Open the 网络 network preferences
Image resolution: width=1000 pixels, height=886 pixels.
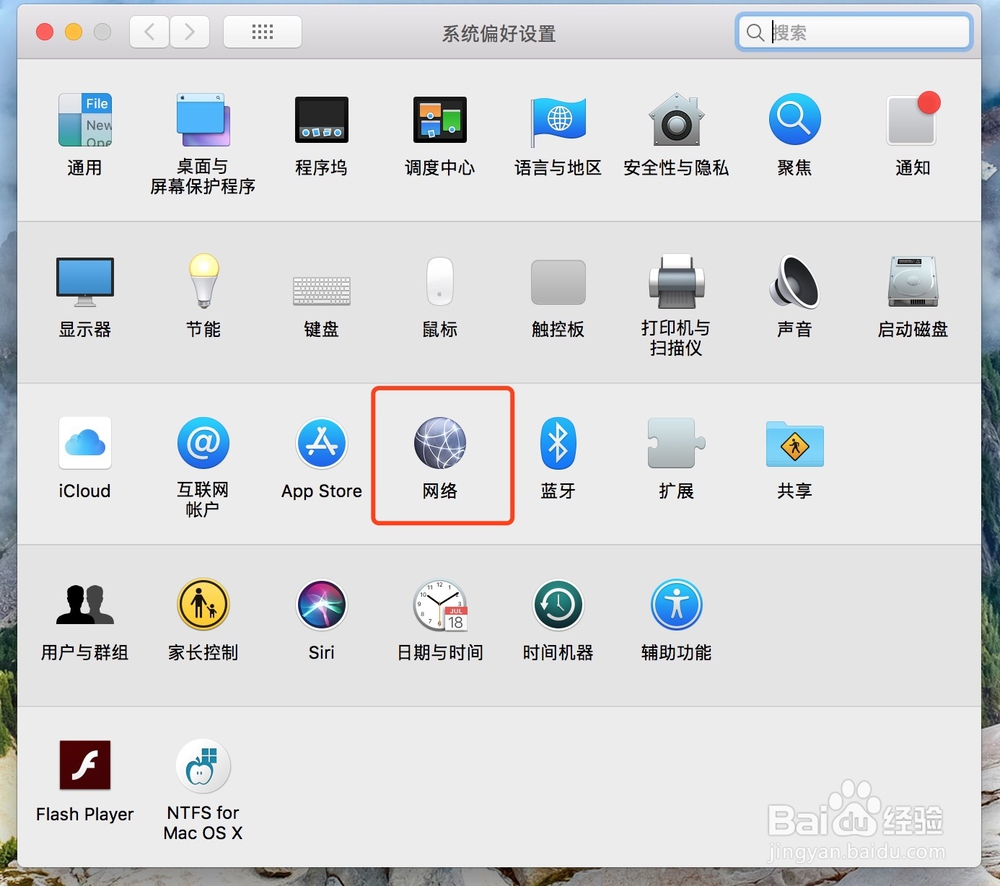pyautogui.click(x=440, y=443)
